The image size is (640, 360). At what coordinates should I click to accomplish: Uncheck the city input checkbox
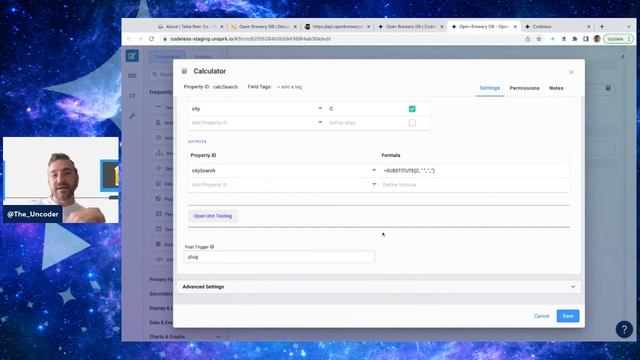pyautogui.click(x=412, y=109)
